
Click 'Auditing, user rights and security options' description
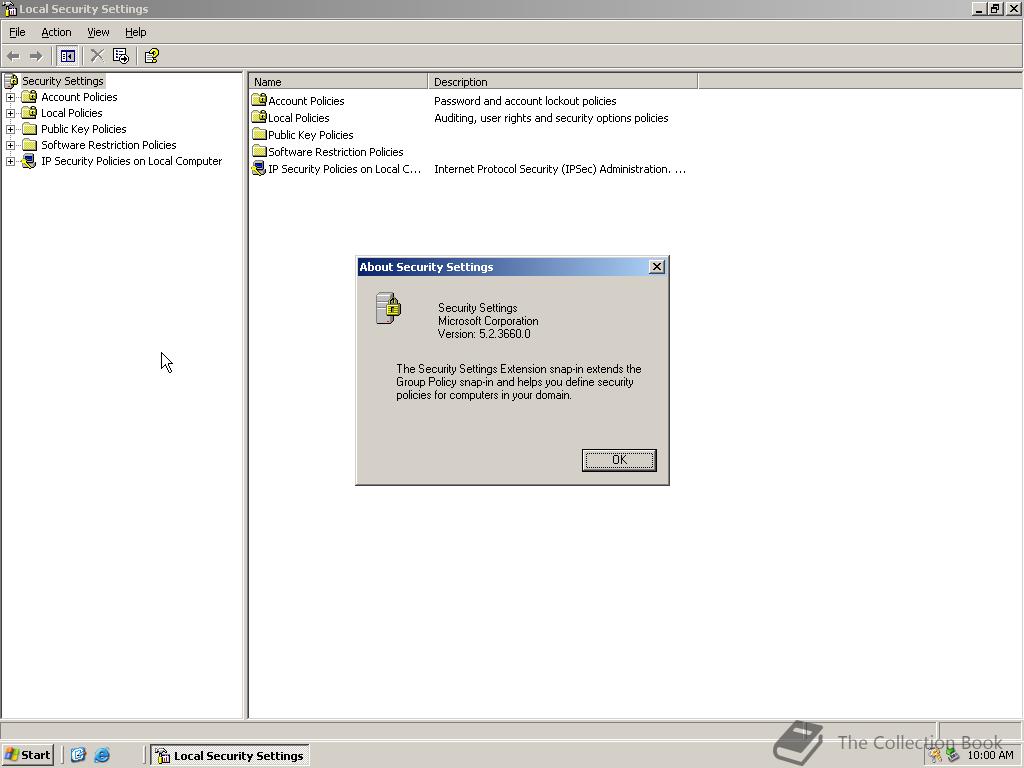[x=551, y=118]
